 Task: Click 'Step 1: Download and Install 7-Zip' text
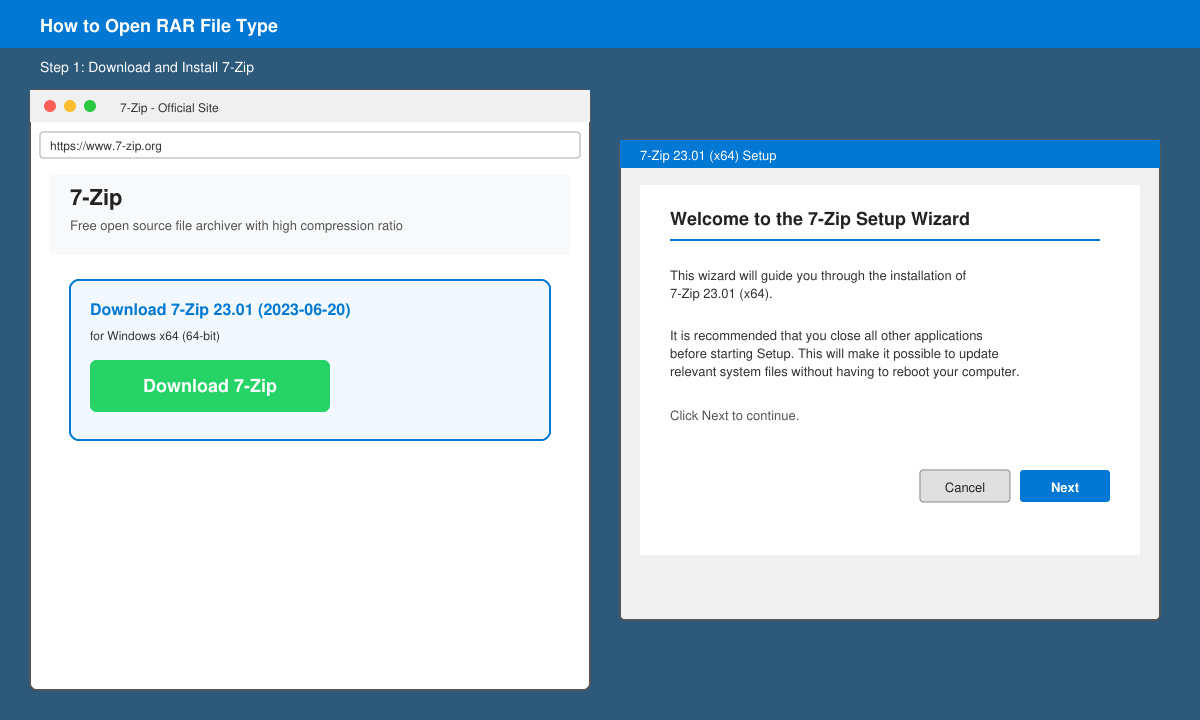[147, 67]
